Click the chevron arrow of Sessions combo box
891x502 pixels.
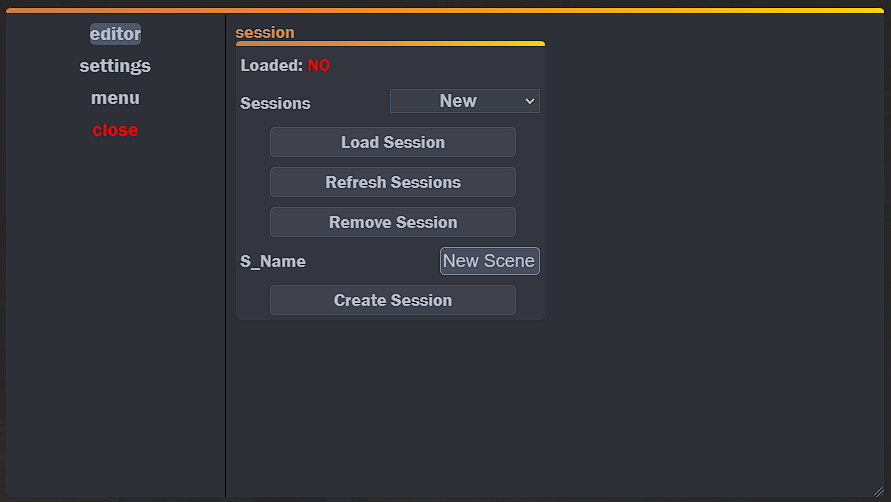pos(530,101)
